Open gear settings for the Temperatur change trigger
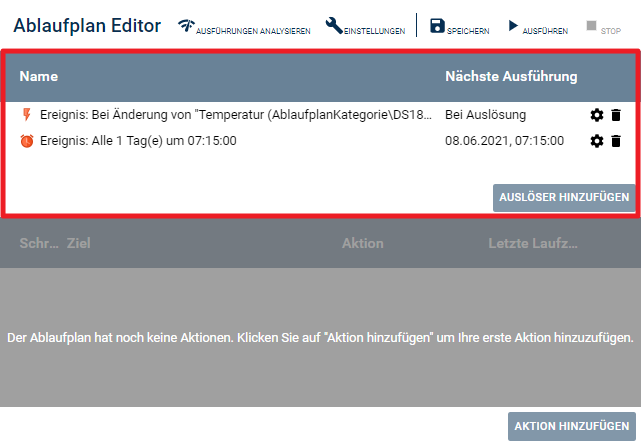This screenshot has height=445, width=641. [597, 115]
